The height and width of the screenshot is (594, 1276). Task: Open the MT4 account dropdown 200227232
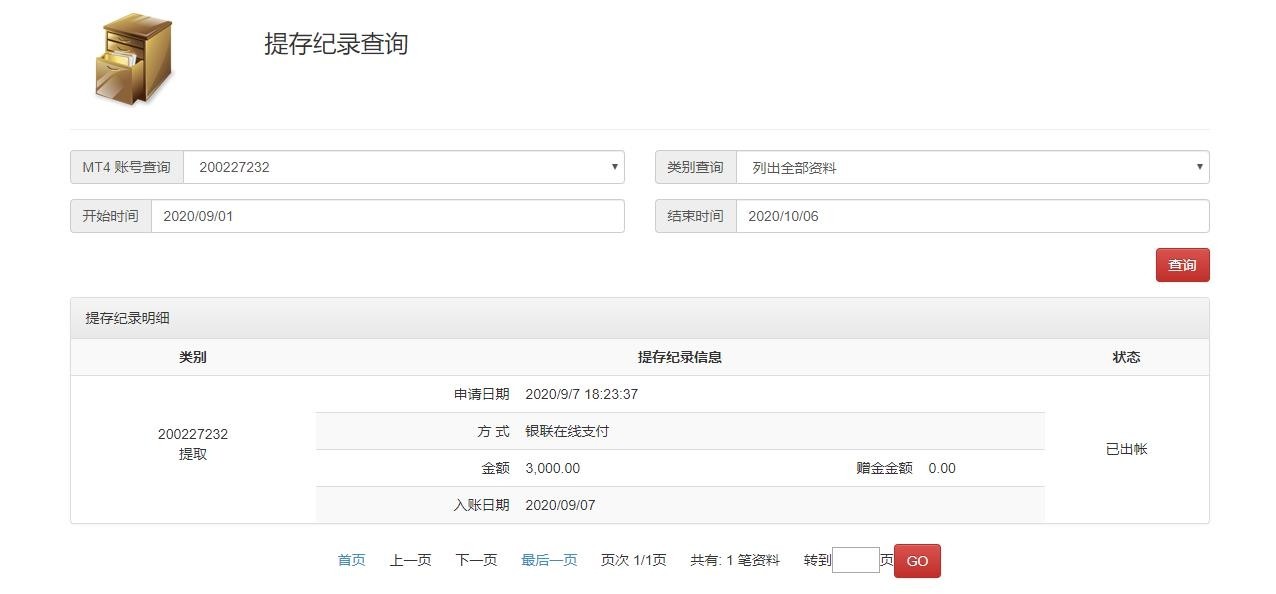click(x=404, y=167)
